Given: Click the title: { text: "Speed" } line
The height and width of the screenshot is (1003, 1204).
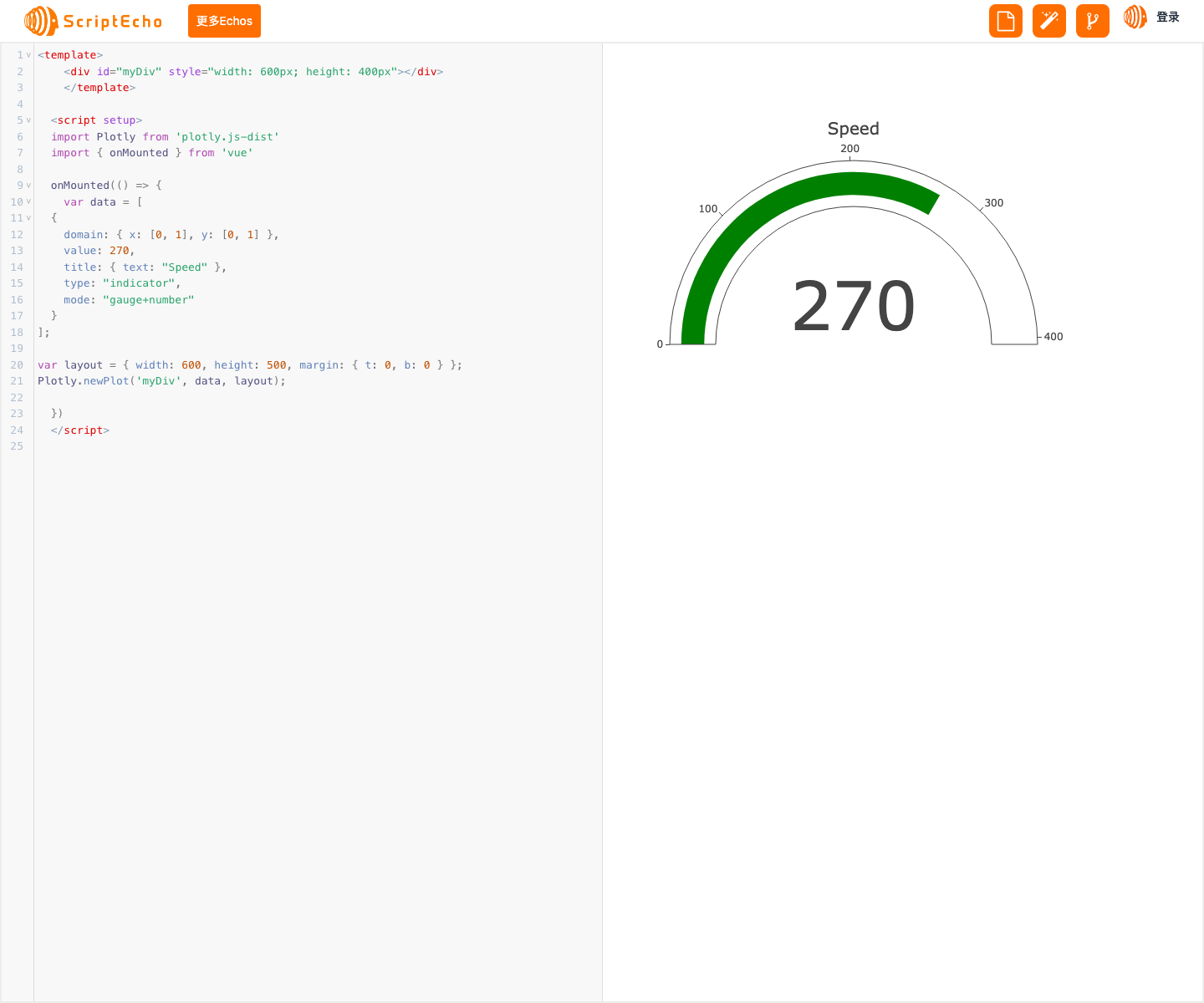Looking at the screenshot, I should tap(145, 267).
